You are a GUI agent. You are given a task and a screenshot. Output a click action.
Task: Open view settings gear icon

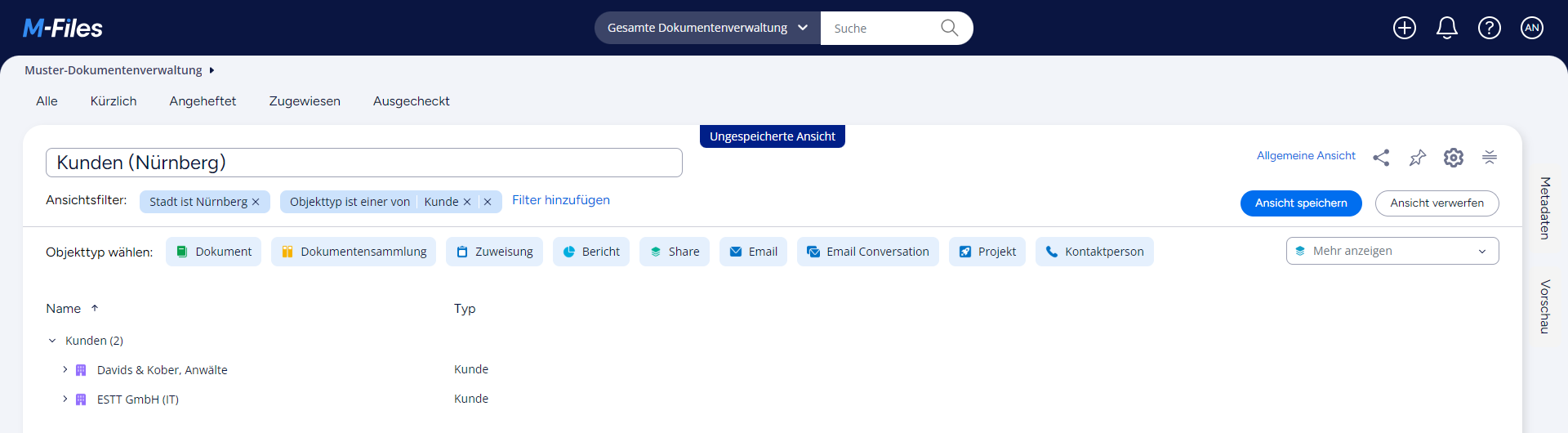[1453, 158]
